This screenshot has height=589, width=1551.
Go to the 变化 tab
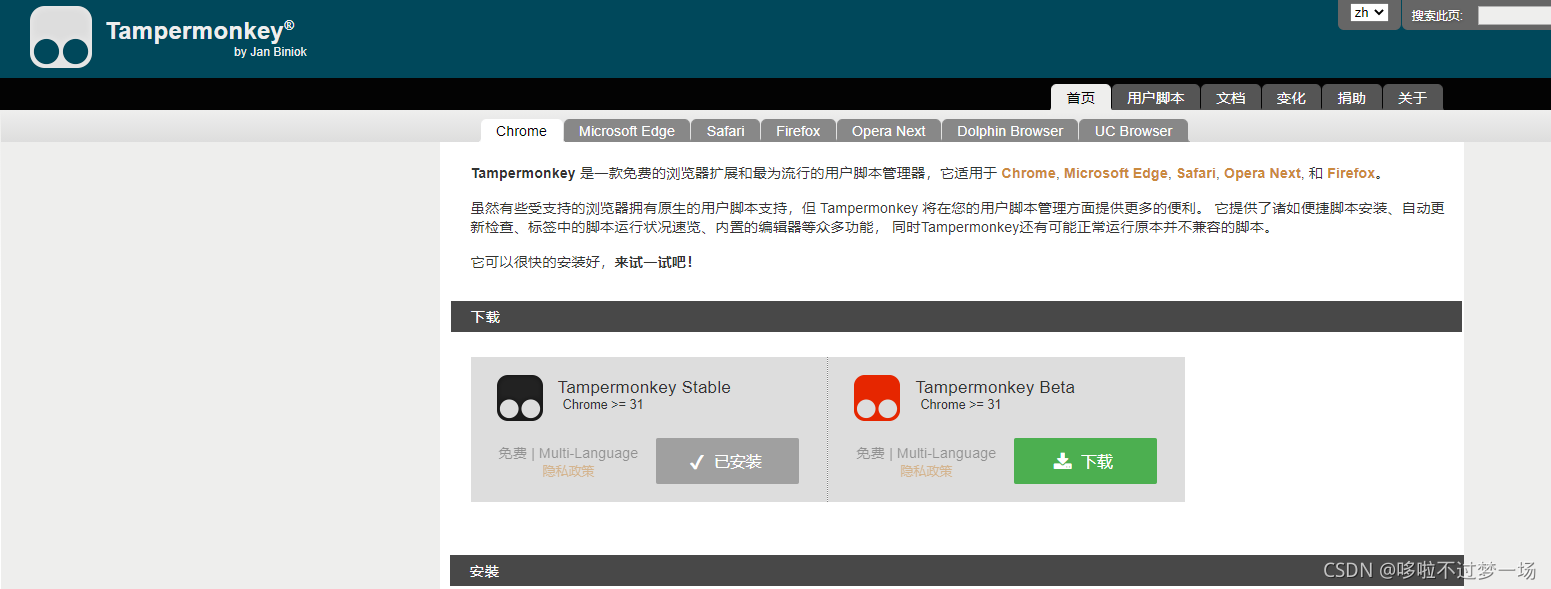(x=1291, y=98)
